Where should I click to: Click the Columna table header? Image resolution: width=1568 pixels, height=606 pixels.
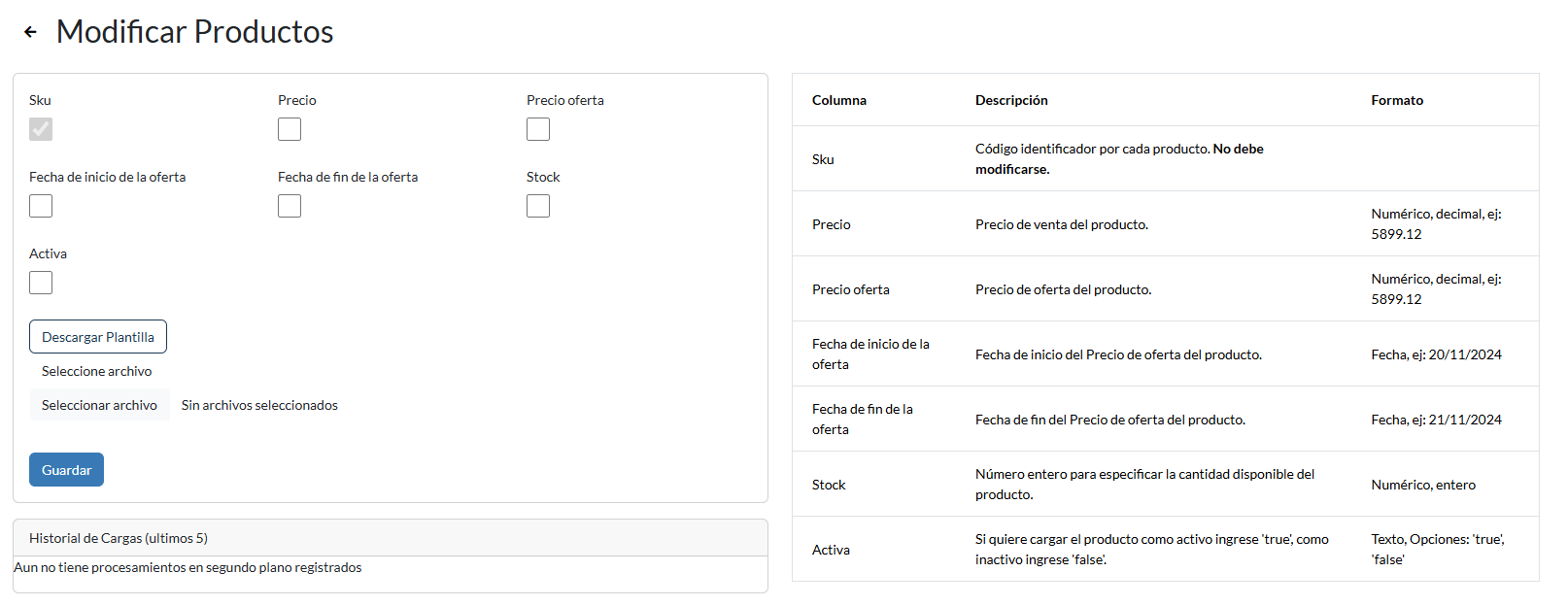(839, 100)
